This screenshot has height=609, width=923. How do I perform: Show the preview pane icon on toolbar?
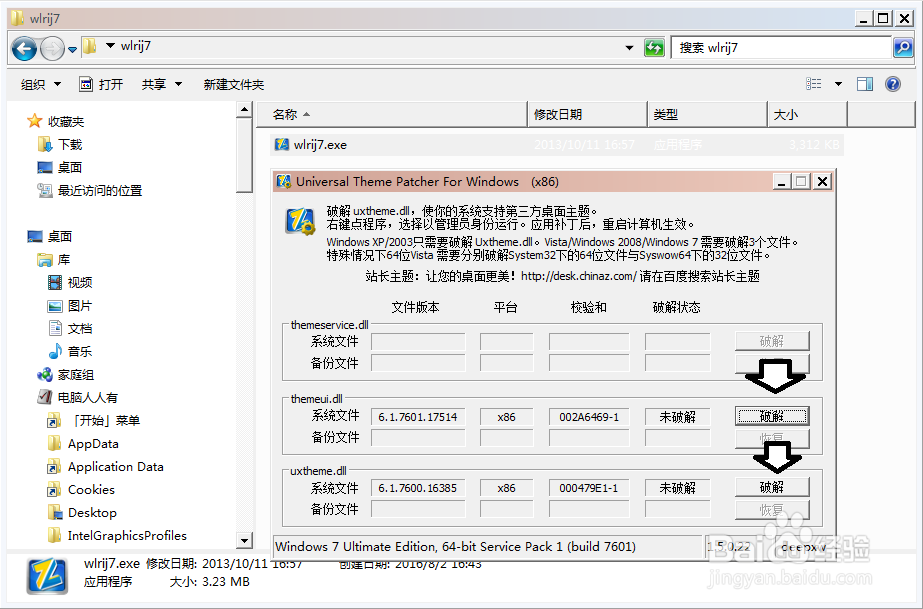pos(864,83)
